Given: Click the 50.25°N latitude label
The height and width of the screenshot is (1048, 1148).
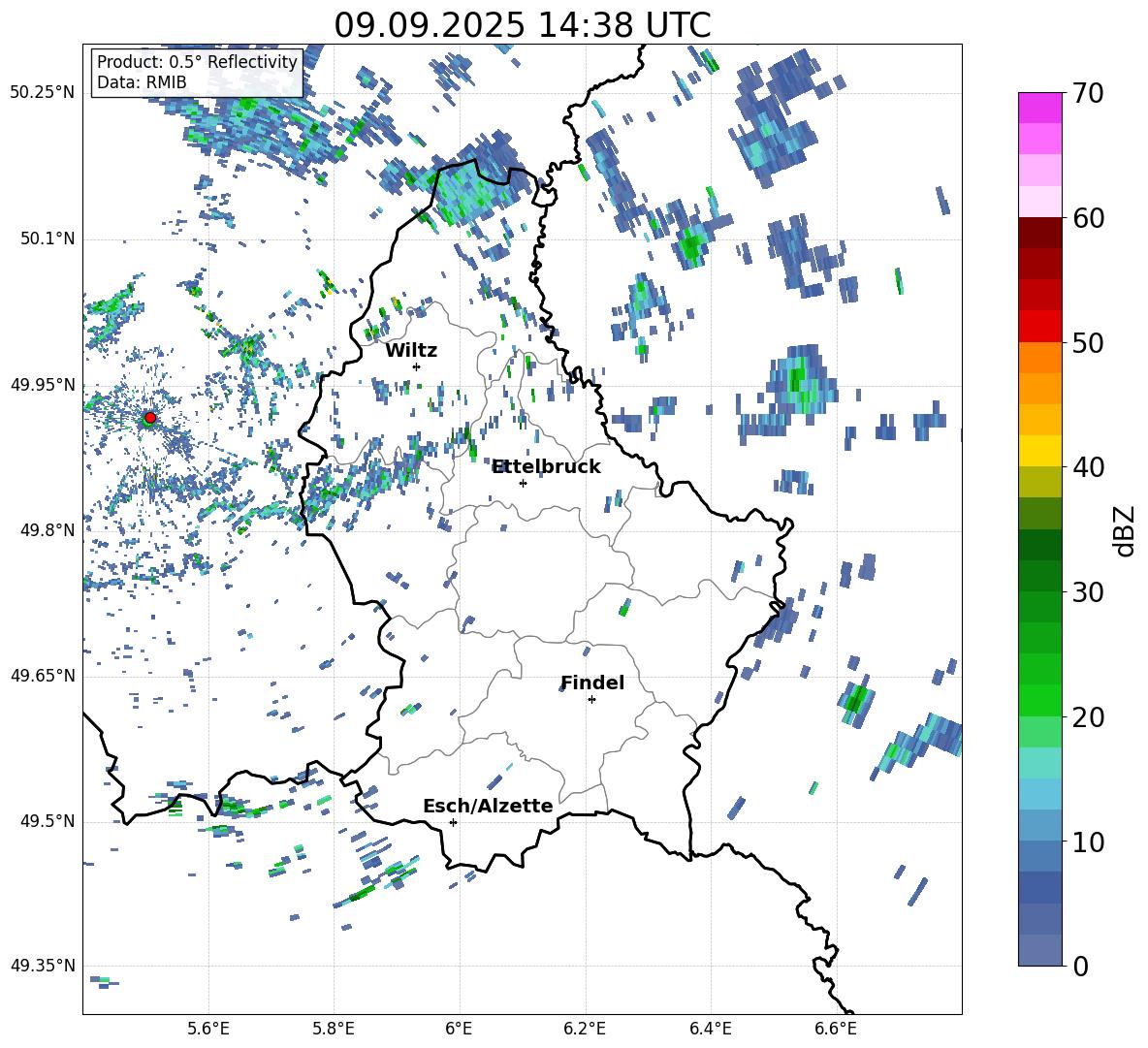Looking at the screenshot, I should 43,93.
